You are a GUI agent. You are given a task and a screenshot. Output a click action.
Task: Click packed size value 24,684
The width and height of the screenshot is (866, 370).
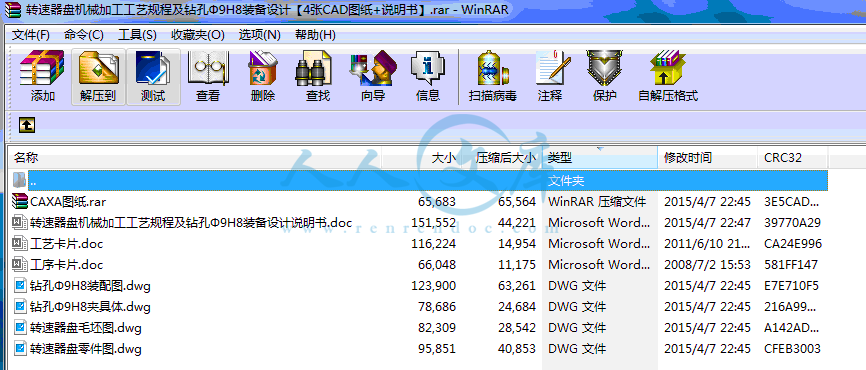click(517, 306)
